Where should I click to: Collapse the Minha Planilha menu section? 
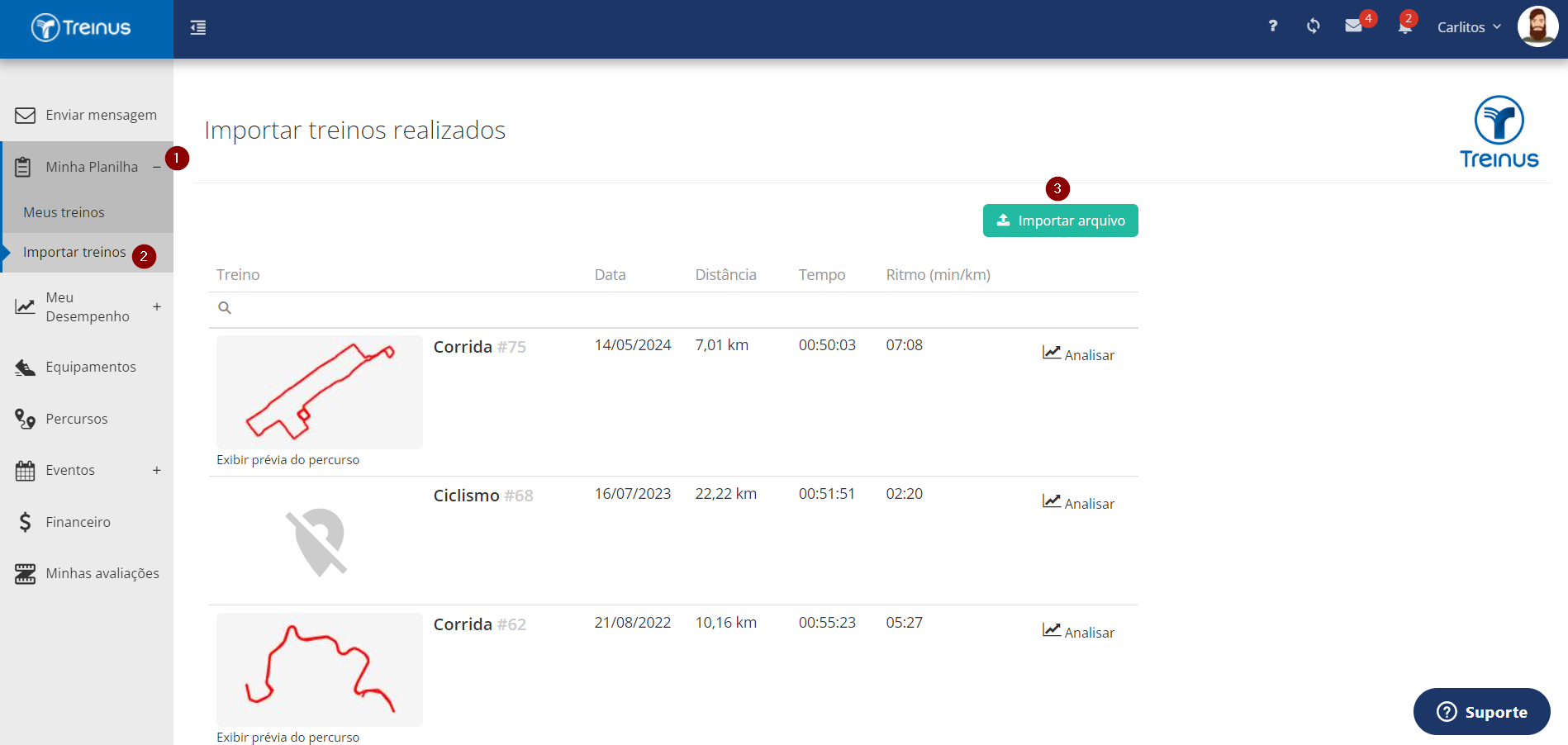point(156,167)
